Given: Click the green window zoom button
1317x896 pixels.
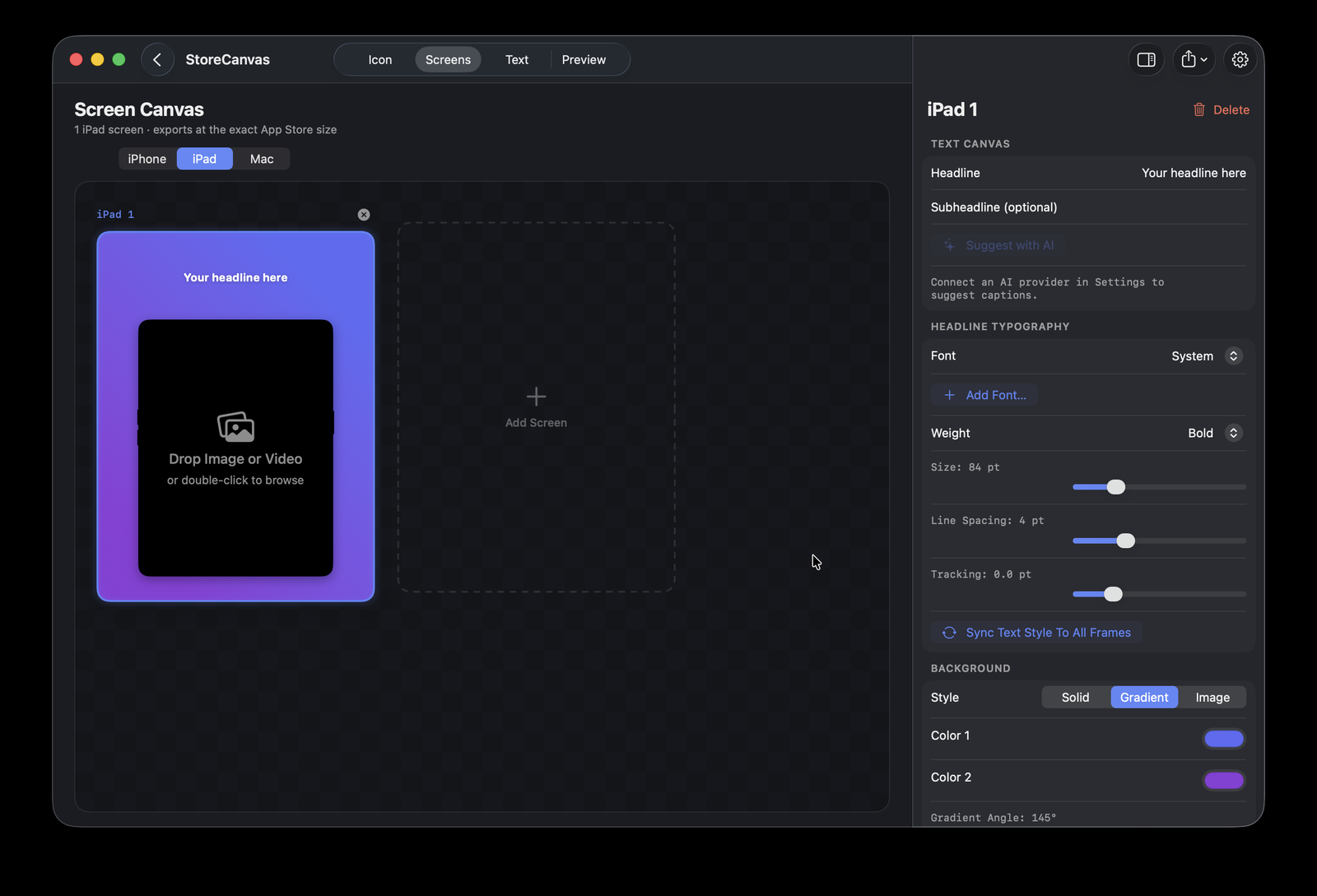Looking at the screenshot, I should pos(119,59).
